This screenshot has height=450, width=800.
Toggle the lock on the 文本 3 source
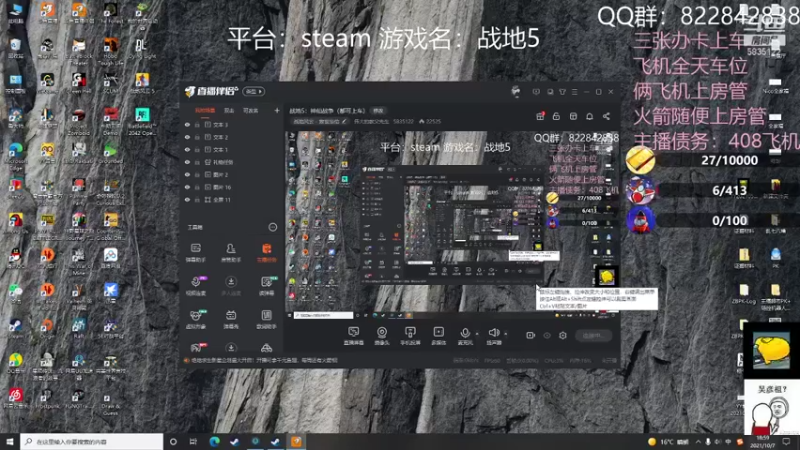pyautogui.click(x=197, y=124)
